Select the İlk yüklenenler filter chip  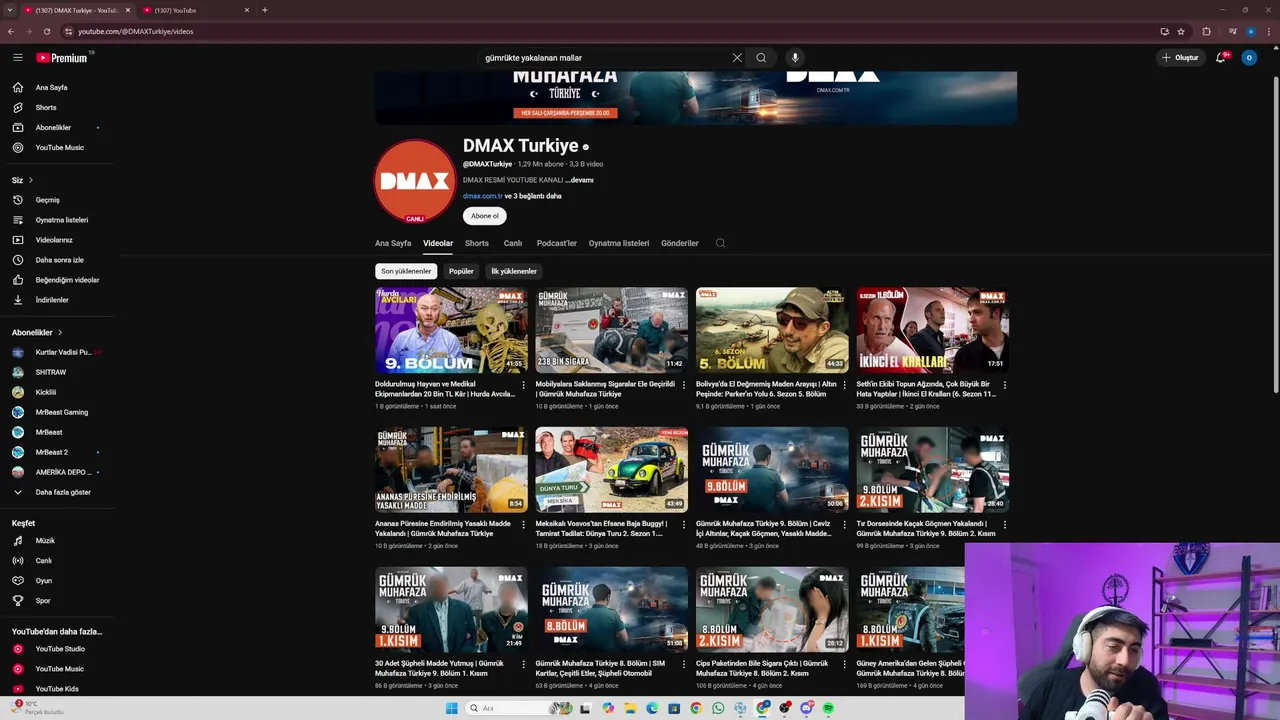(514, 271)
